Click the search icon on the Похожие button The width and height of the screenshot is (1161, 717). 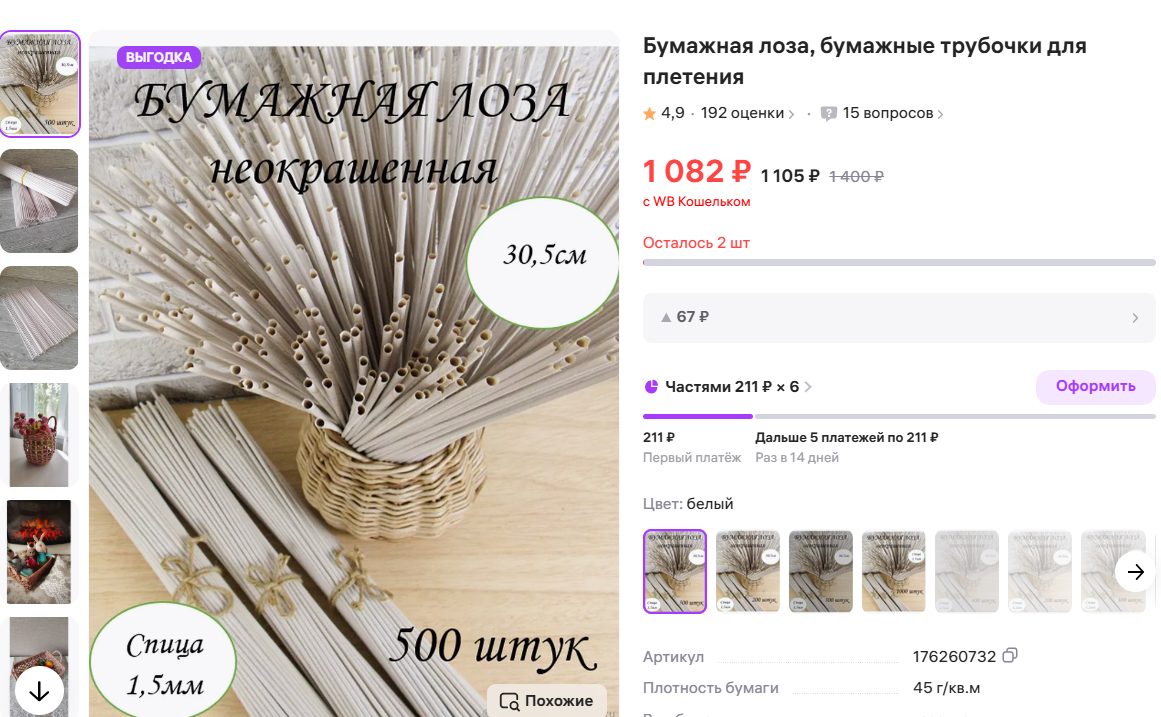(x=509, y=701)
